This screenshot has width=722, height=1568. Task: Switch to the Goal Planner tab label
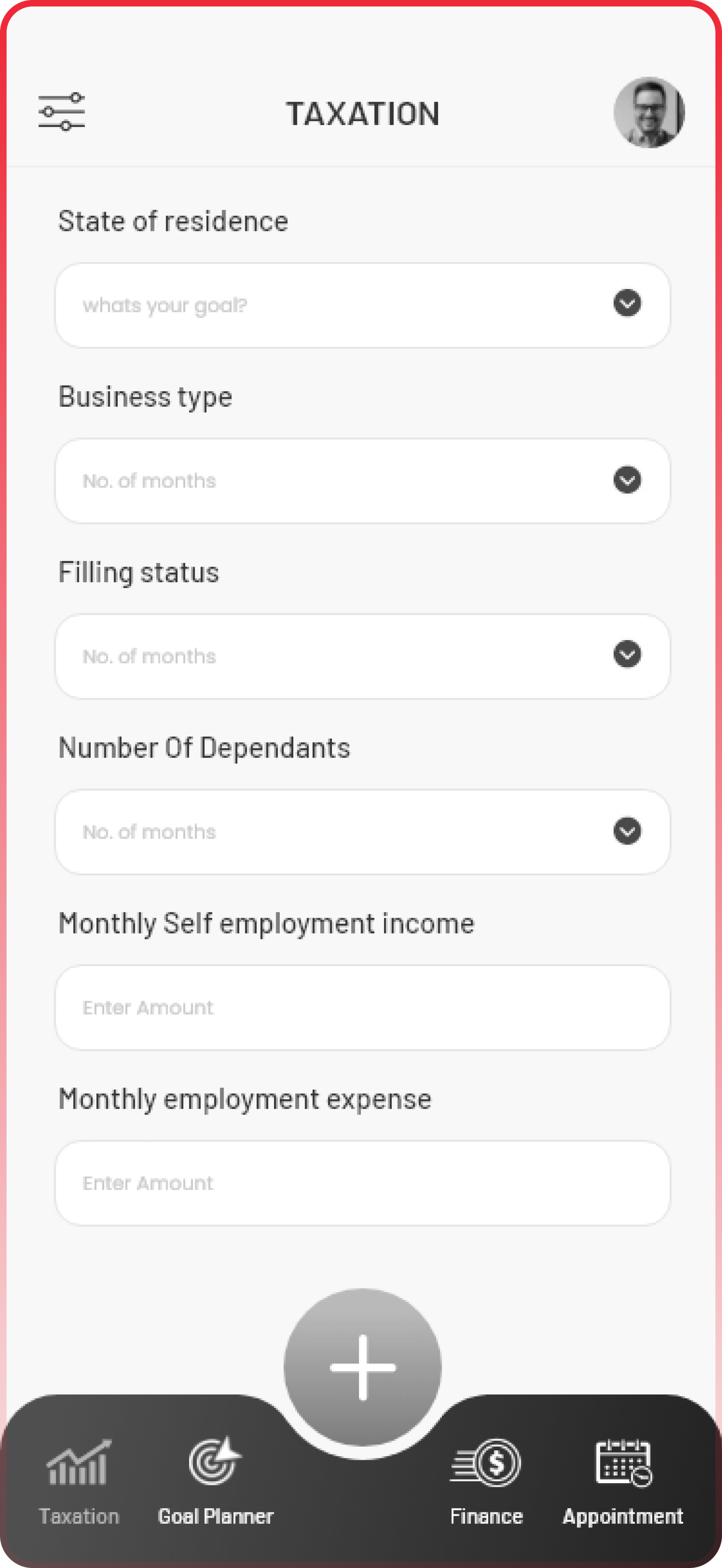pos(216,1516)
